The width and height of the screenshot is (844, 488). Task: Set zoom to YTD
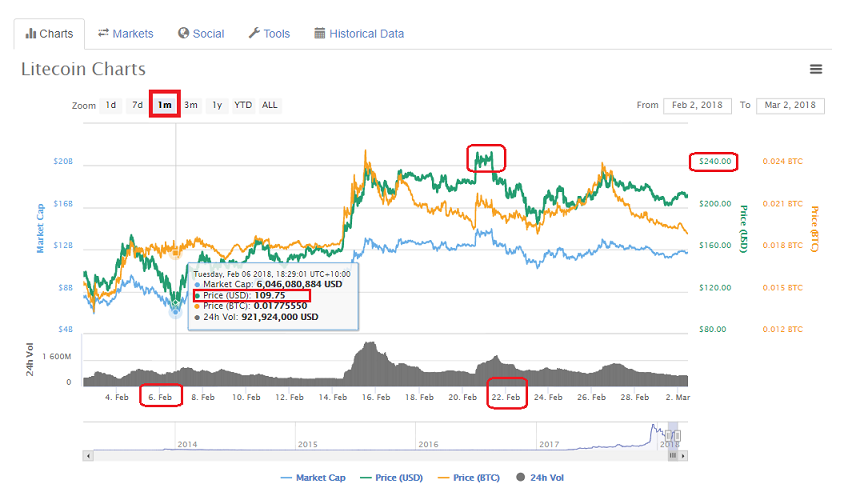coord(243,105)
